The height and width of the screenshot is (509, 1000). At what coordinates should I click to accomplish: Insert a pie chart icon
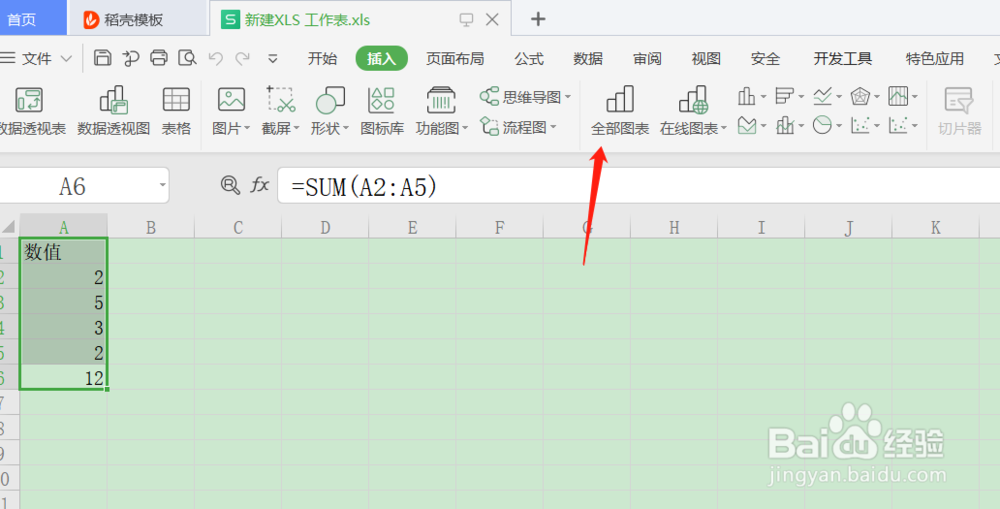click(823, 126)
